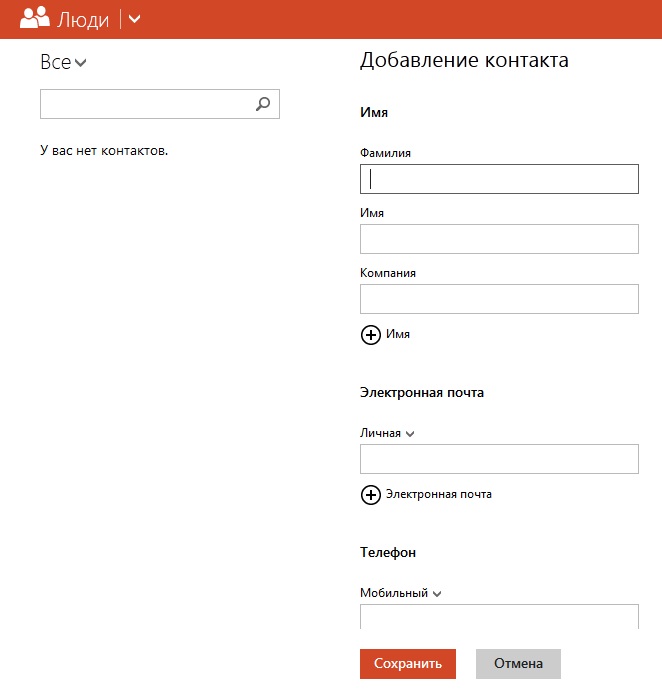This screenshot has height=691, width=662.
Task: Click the Личная email address field
Action: (x=499, y=459)
